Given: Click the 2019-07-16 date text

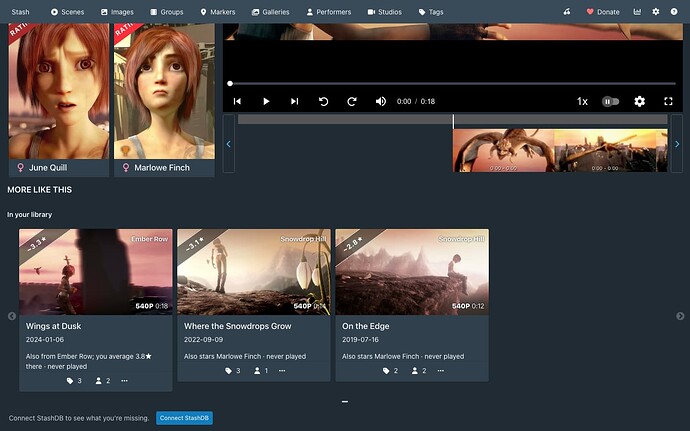Looking at the screenshot, I should point(360,339).
